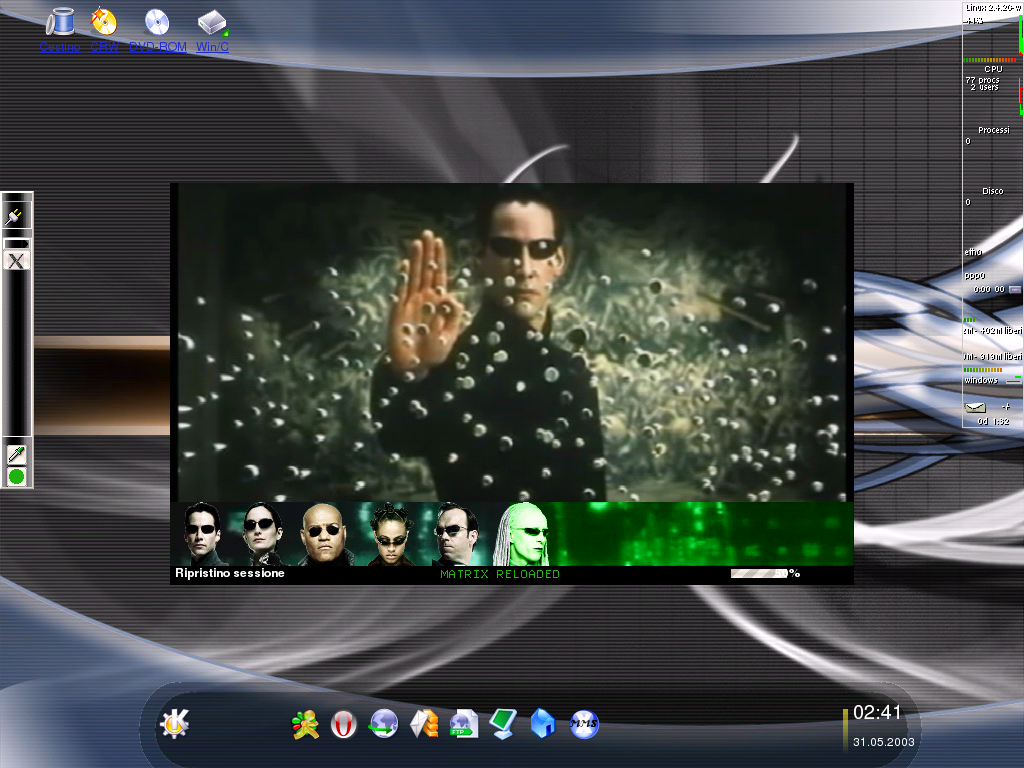Screen dimensions: 1024x768
Task: Open the KDE K menu launcher
Action: click(174, 723)
